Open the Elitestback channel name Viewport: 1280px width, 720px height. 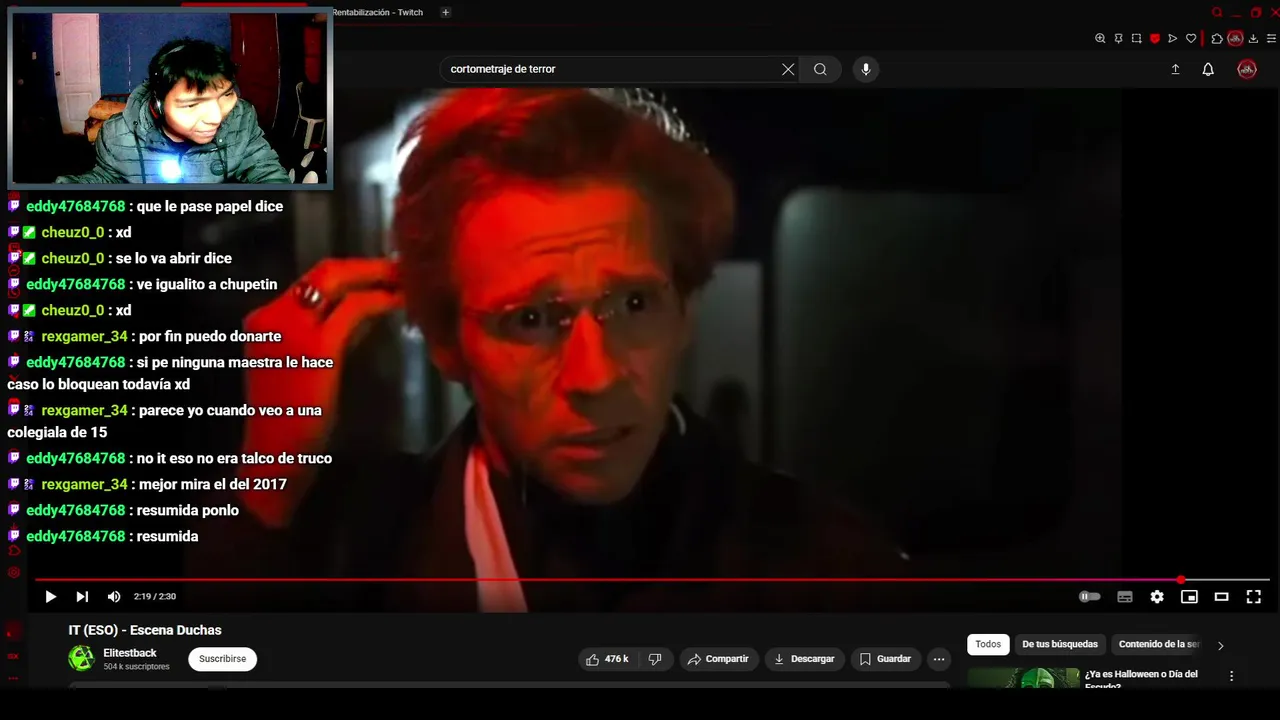coord(130,653)
